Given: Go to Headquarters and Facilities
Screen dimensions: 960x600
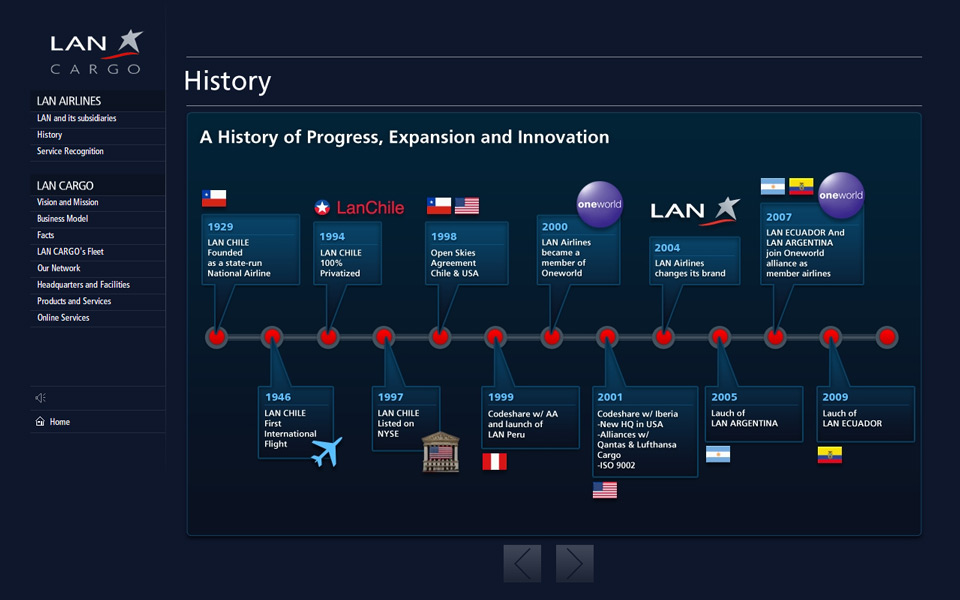Looking at the screenshot, I should click(x=97, y=285).
